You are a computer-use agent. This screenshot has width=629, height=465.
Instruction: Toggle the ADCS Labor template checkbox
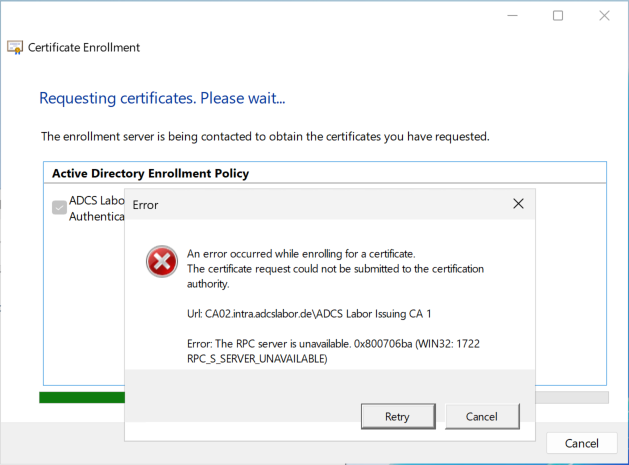tap(59, 208)
